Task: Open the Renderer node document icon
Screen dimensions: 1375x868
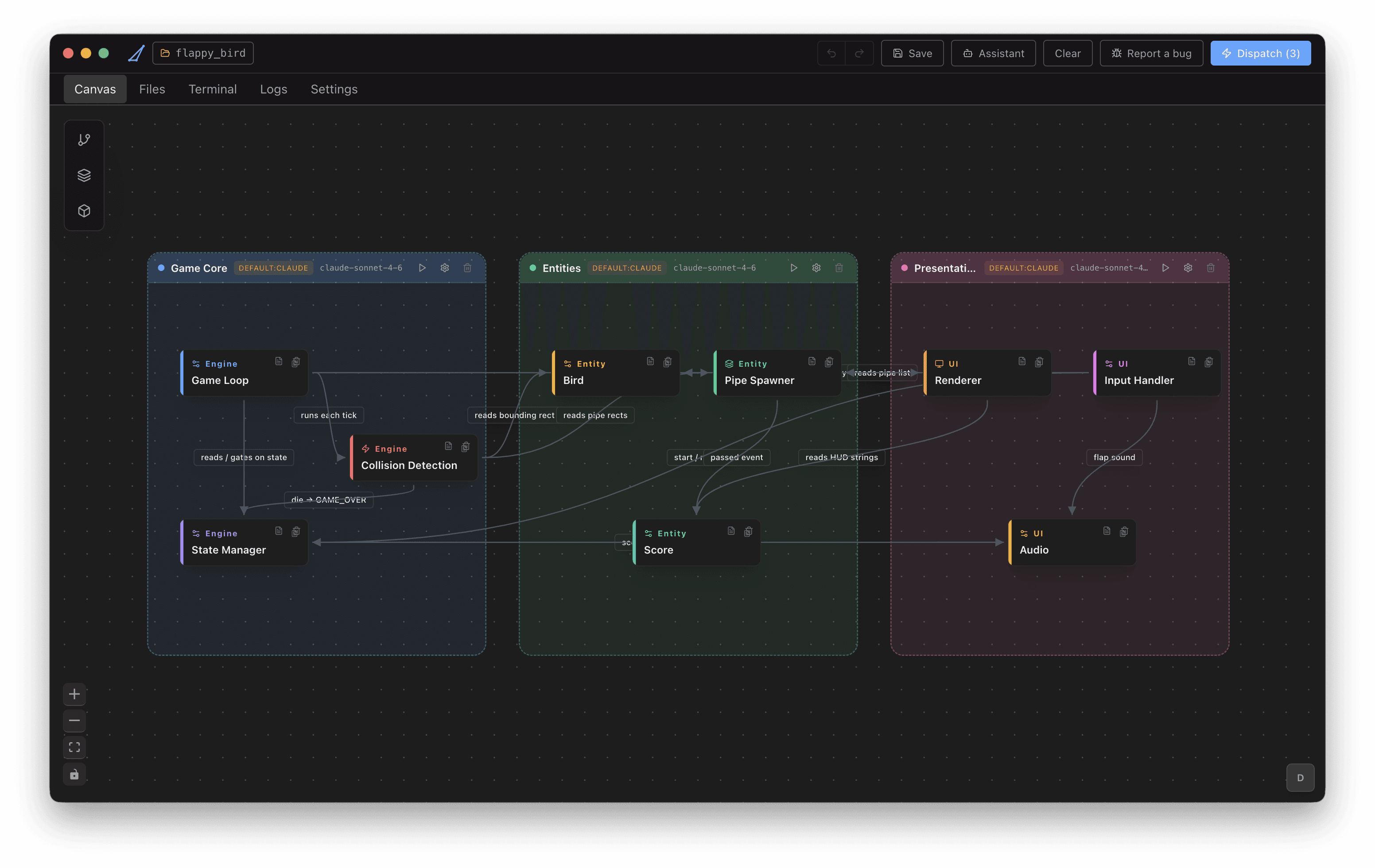Action: (x=1022, y=361)
